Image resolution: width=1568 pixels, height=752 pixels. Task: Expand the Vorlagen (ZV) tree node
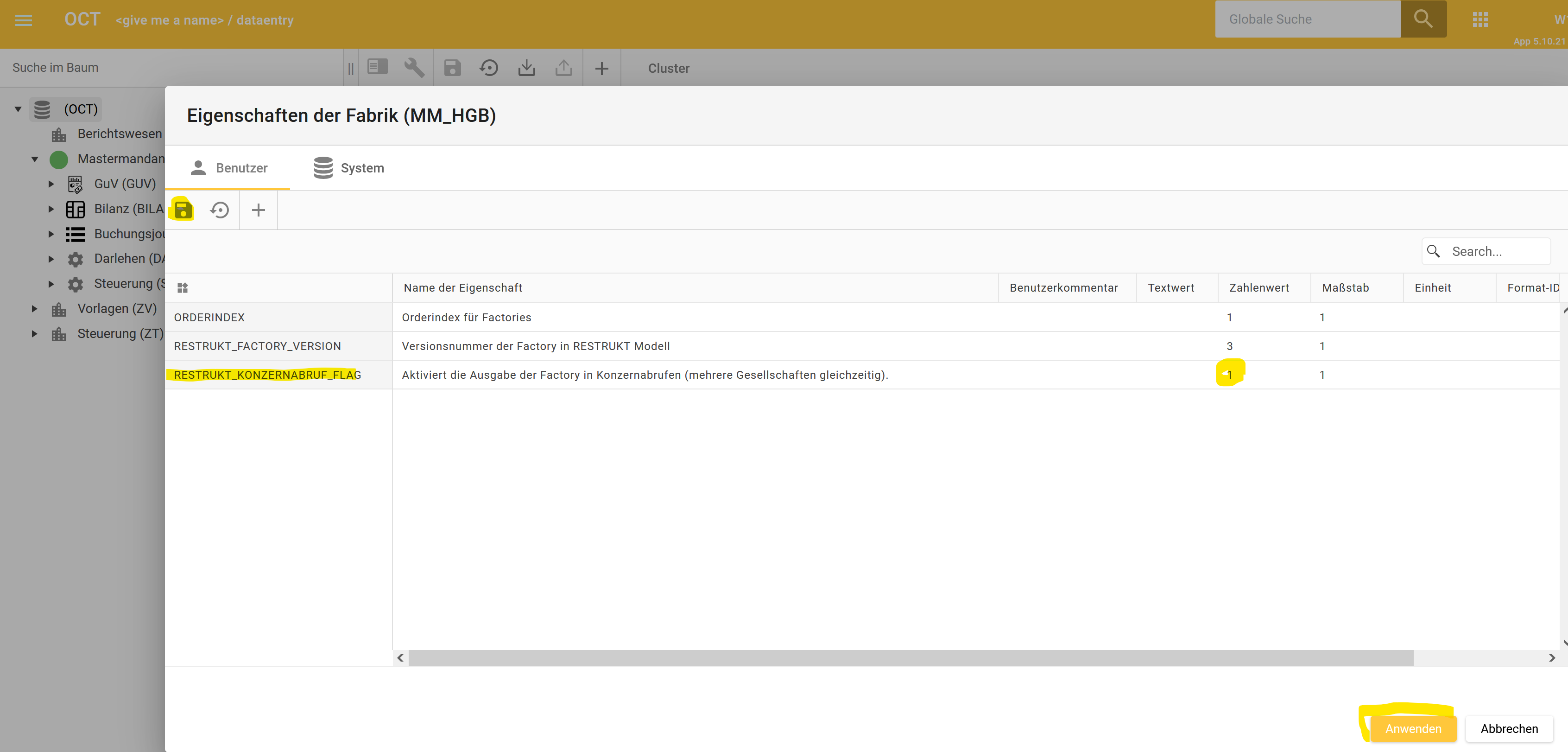(x=35, y=309)
